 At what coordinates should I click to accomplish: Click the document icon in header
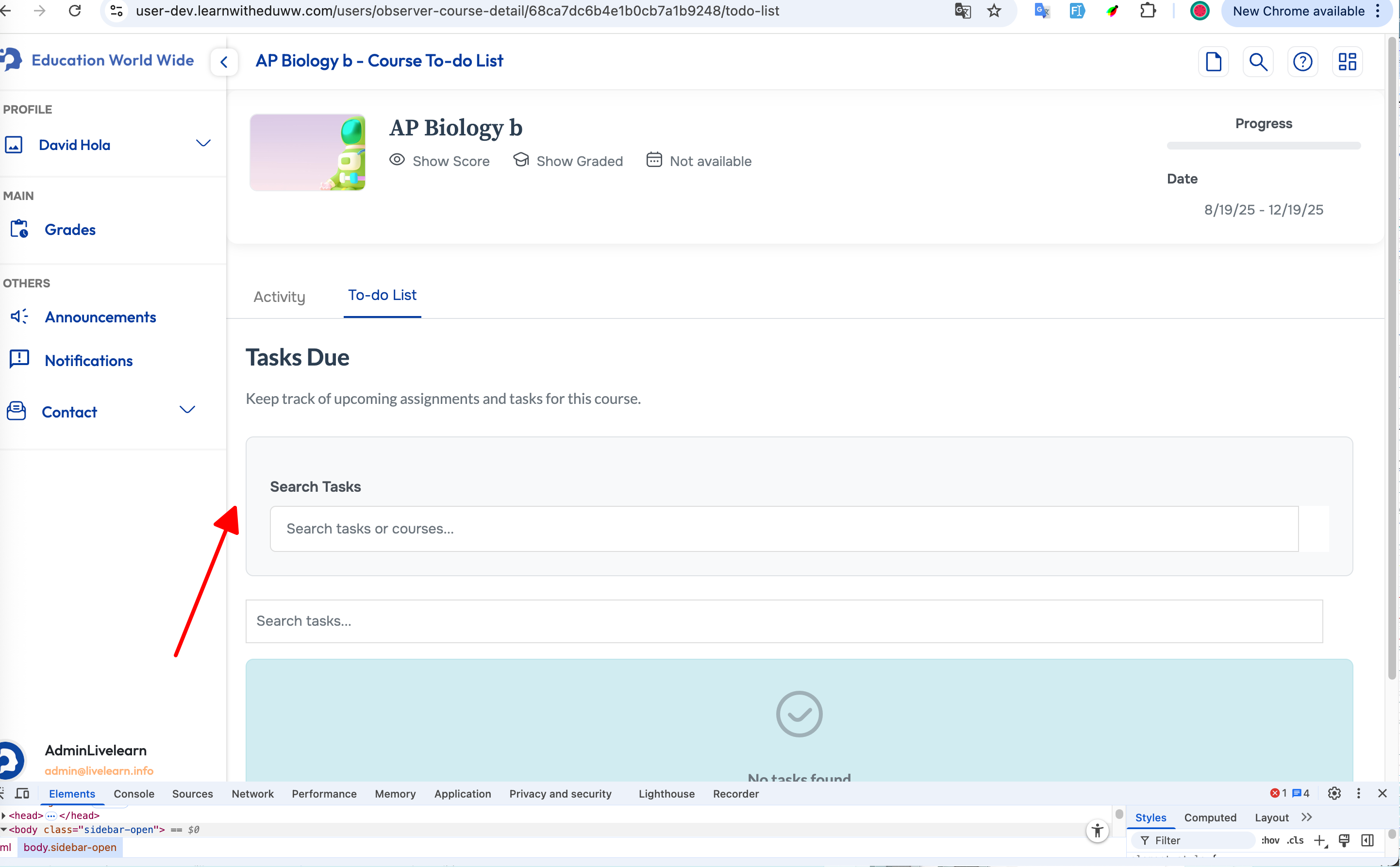(1213, 61)
